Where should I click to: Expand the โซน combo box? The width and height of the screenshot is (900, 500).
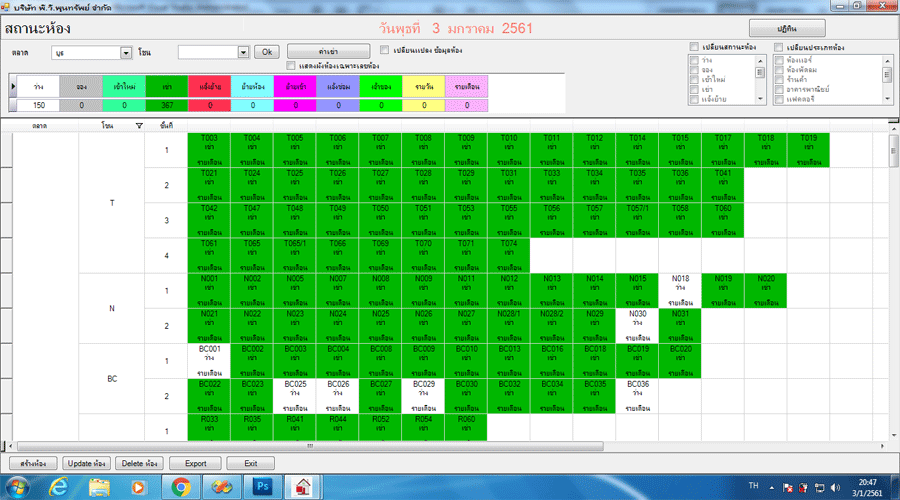tap(243, 52)
